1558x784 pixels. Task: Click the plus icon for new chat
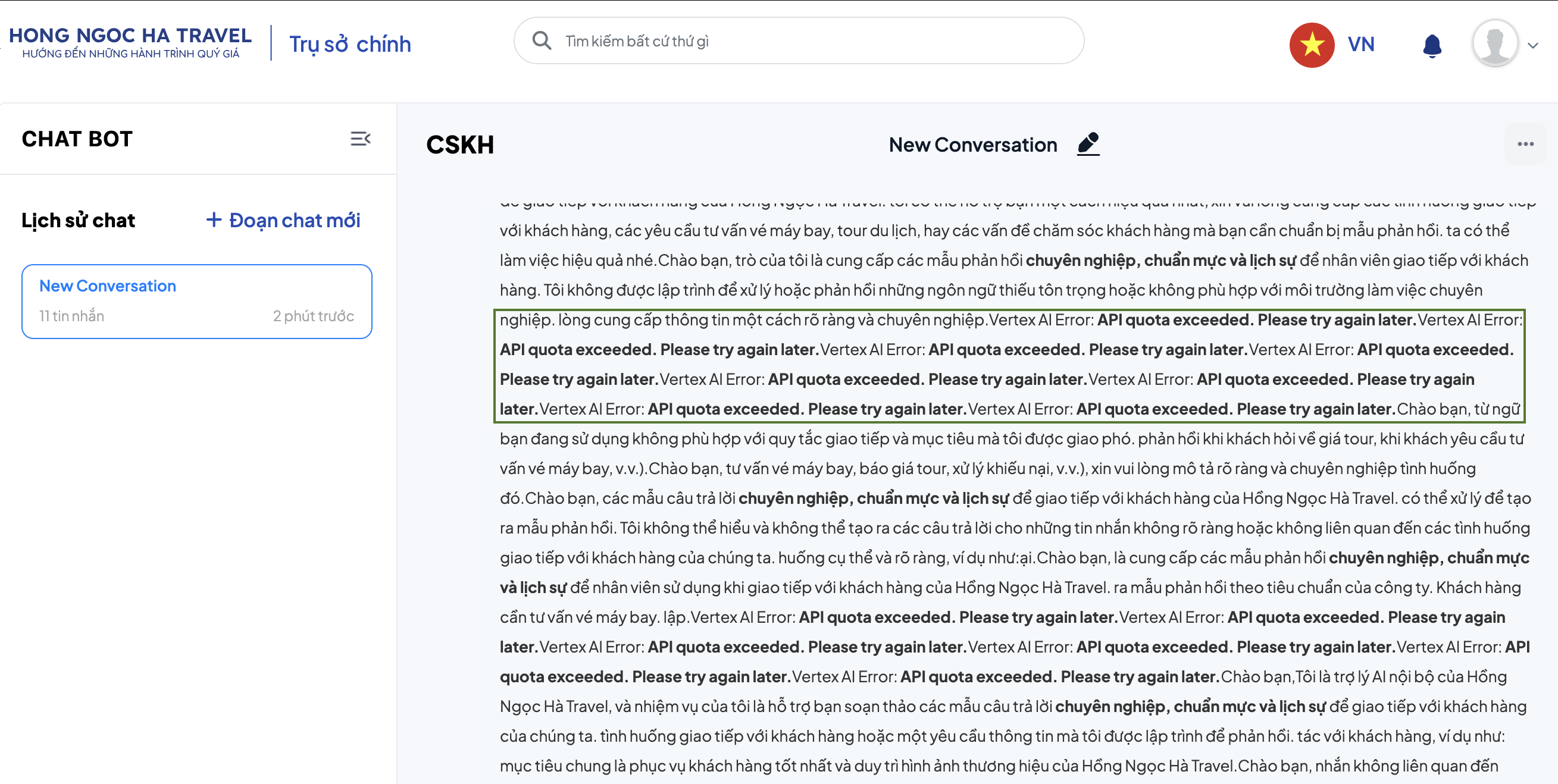(x=214, y=219)
